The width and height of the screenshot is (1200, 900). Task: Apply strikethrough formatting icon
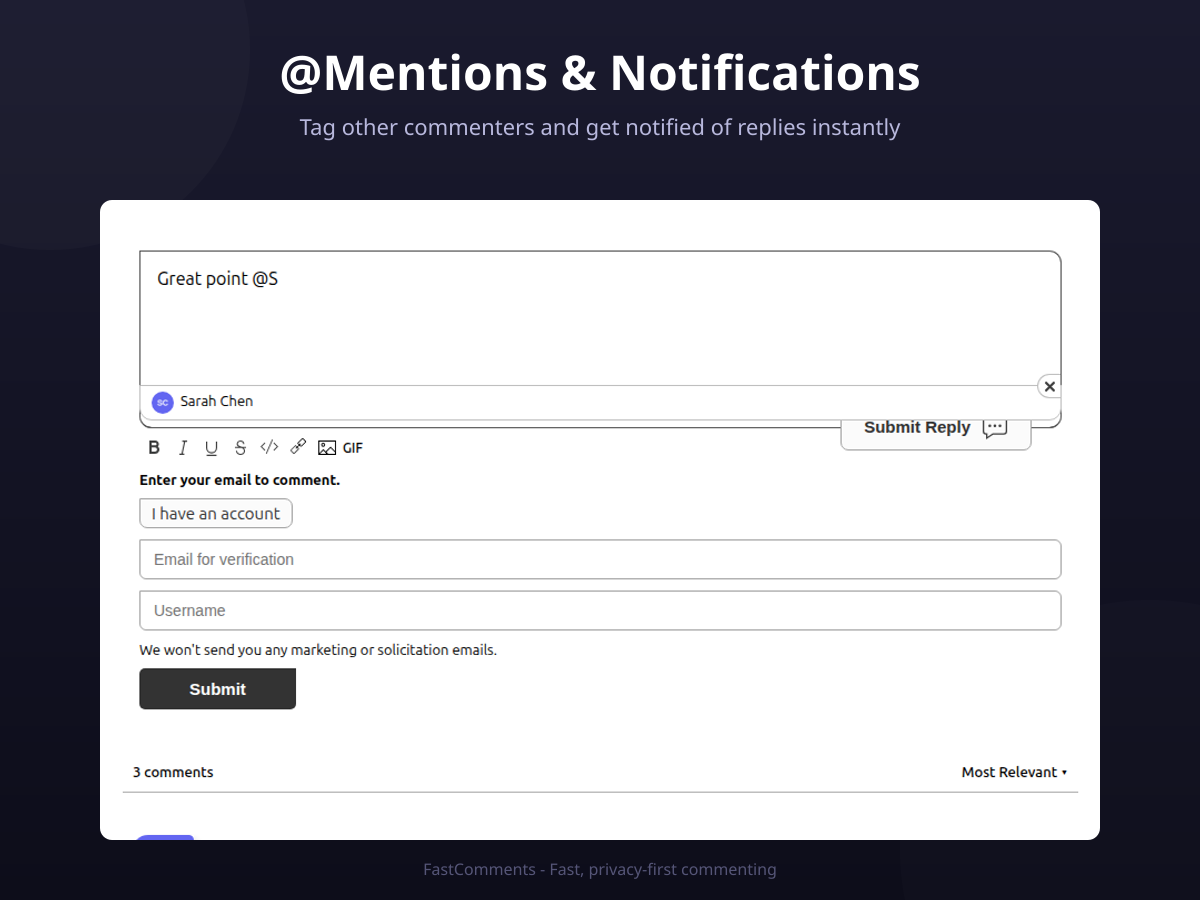click(x=240, y=448)
